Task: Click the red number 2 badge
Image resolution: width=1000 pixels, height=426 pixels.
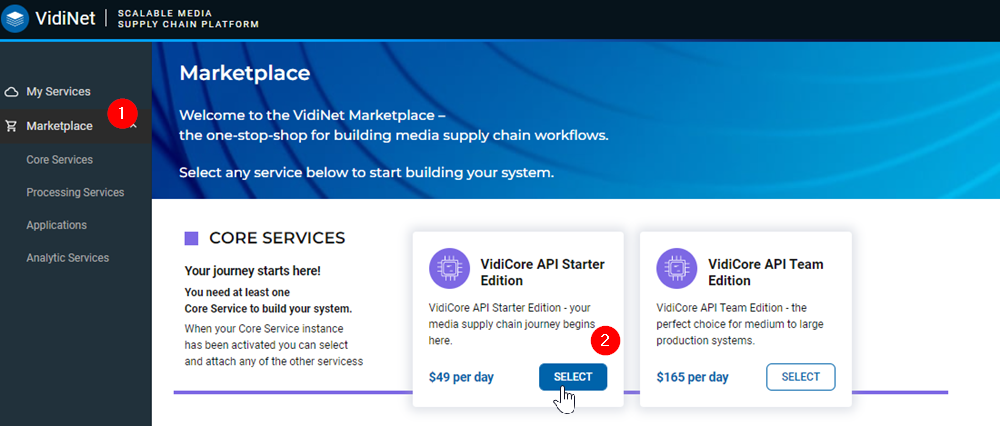Action: pyautogui.click(x=603, y=340)
